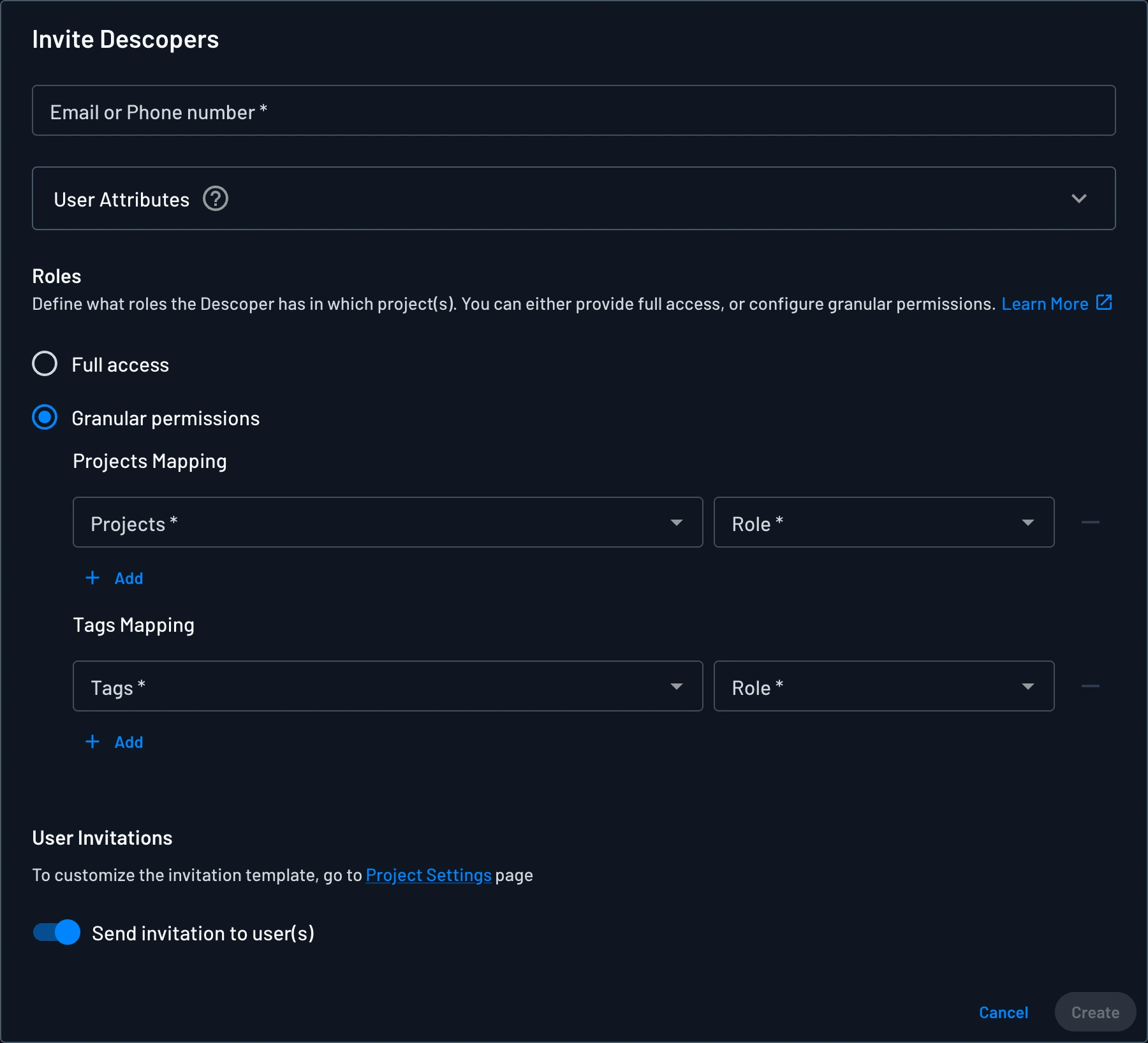Open the Projects dropdown
This screenshot has height=1043, width=1148.
(387, 522)
